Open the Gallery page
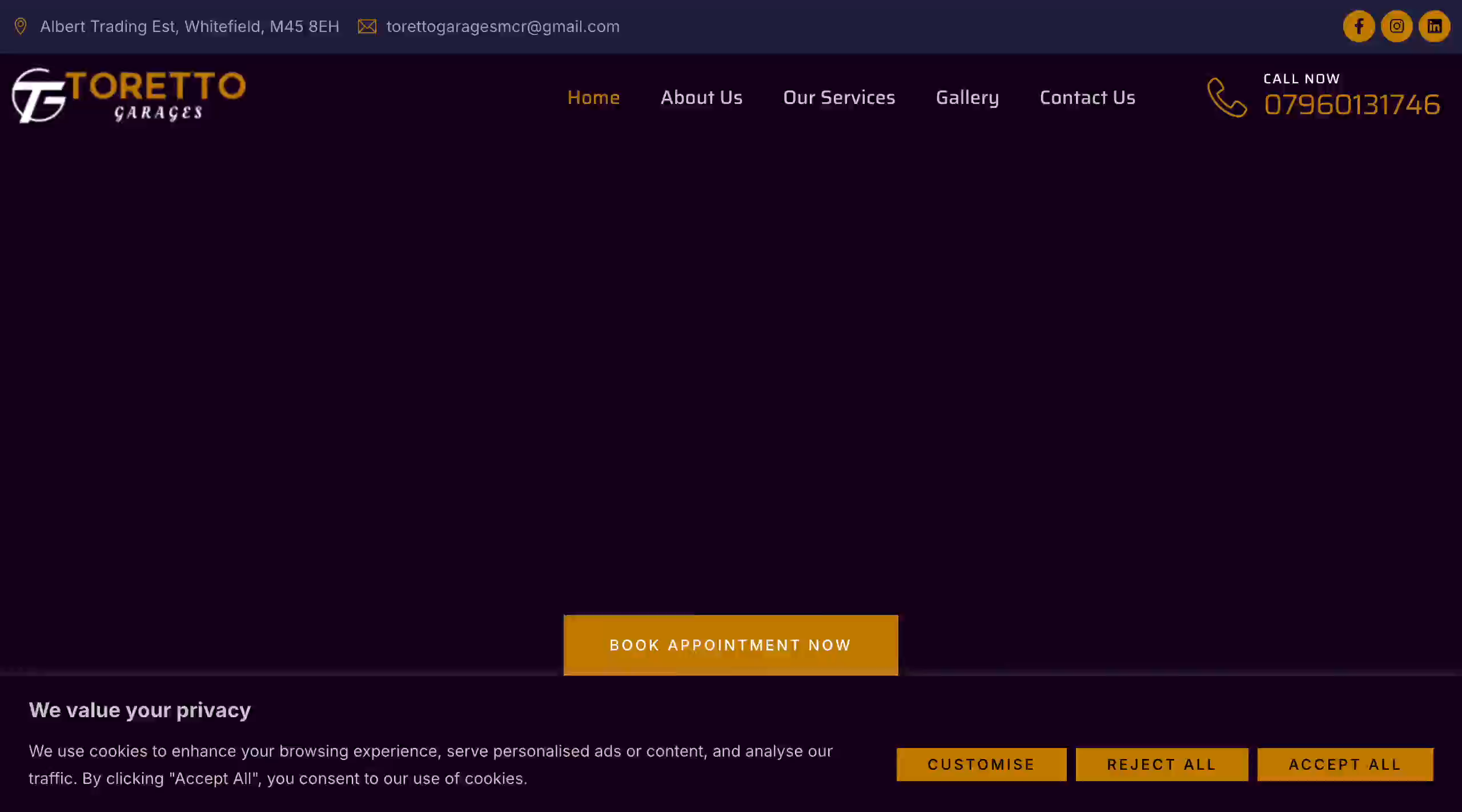Viewport: 1462px width, 812px height. pyautogui.click(x=967, y=97)
